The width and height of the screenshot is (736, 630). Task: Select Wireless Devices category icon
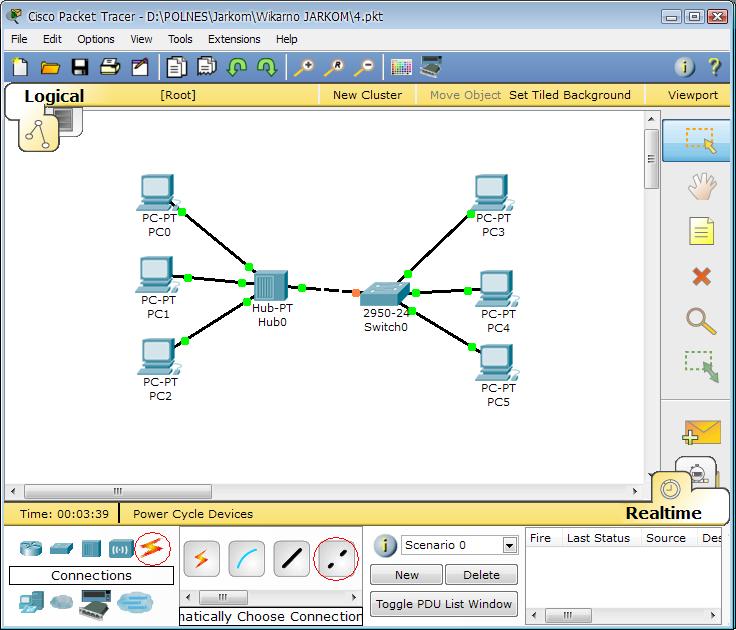tap(121, 549)
